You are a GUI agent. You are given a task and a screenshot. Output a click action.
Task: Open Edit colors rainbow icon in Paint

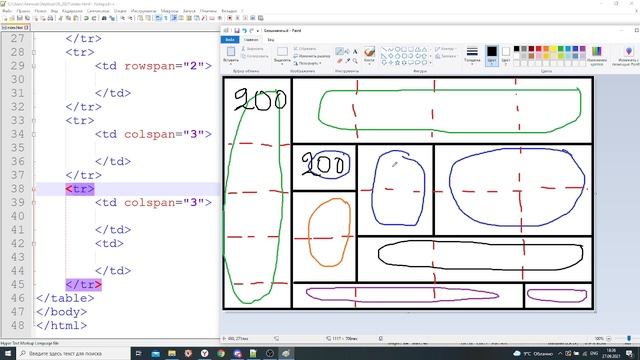click(597, 51)
